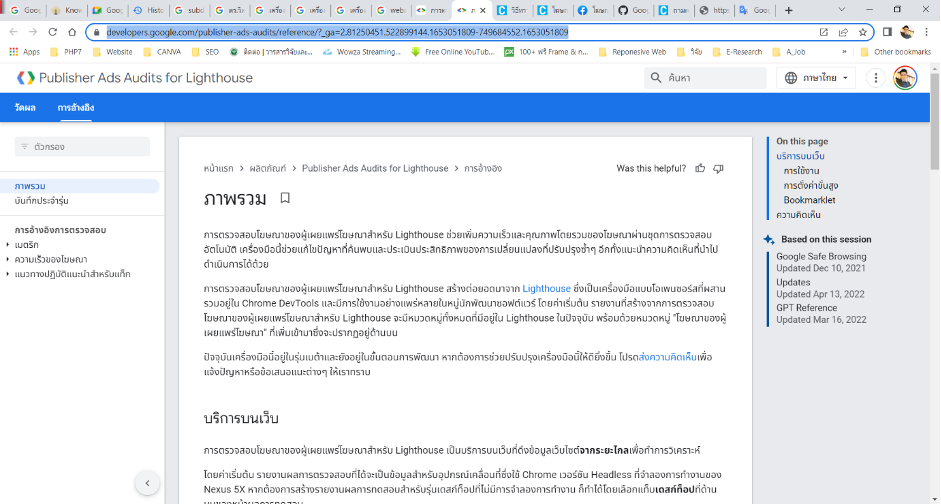The height and width of the screenshot is (504, 941).
Task: Switch to the วัดผล tab
Action: point(25,107)
